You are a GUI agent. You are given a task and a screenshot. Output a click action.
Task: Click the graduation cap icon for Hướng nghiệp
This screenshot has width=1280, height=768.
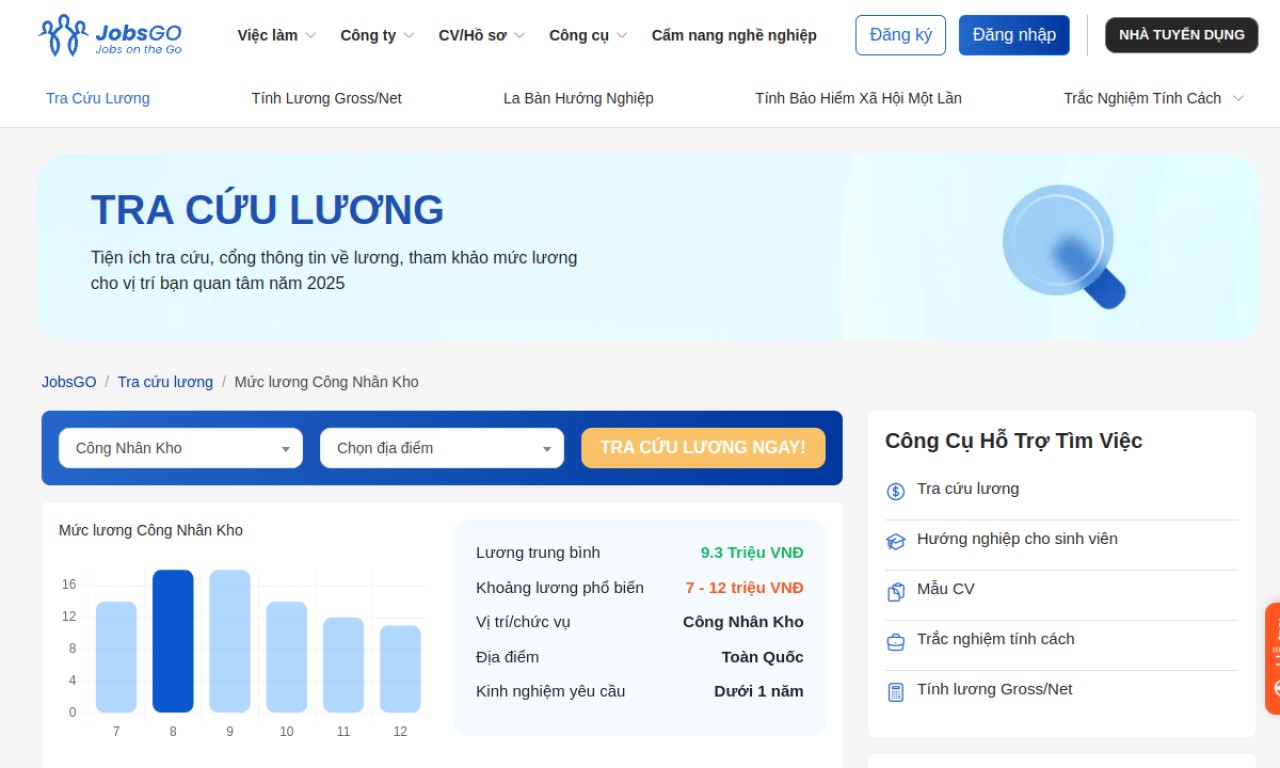coord(895,541)
